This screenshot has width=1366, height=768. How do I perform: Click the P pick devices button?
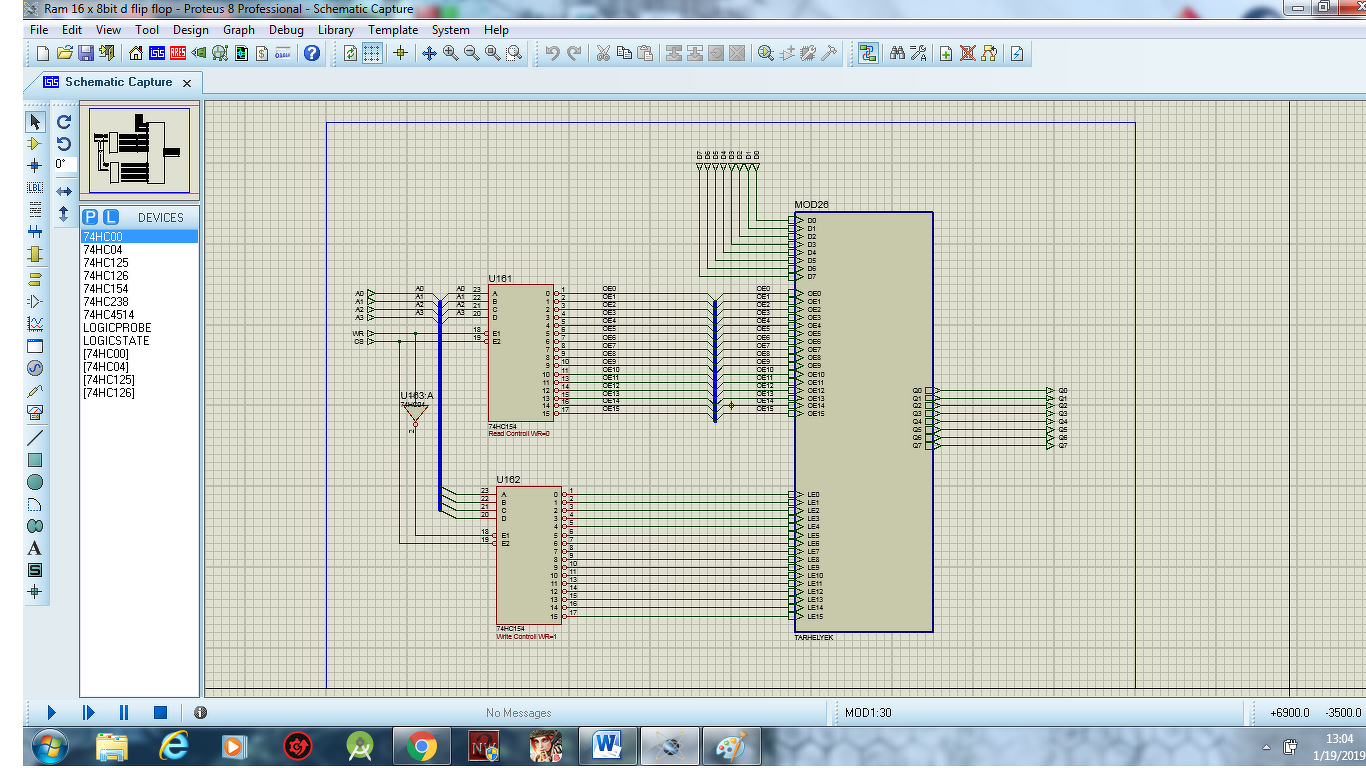(x=90, y=217)
